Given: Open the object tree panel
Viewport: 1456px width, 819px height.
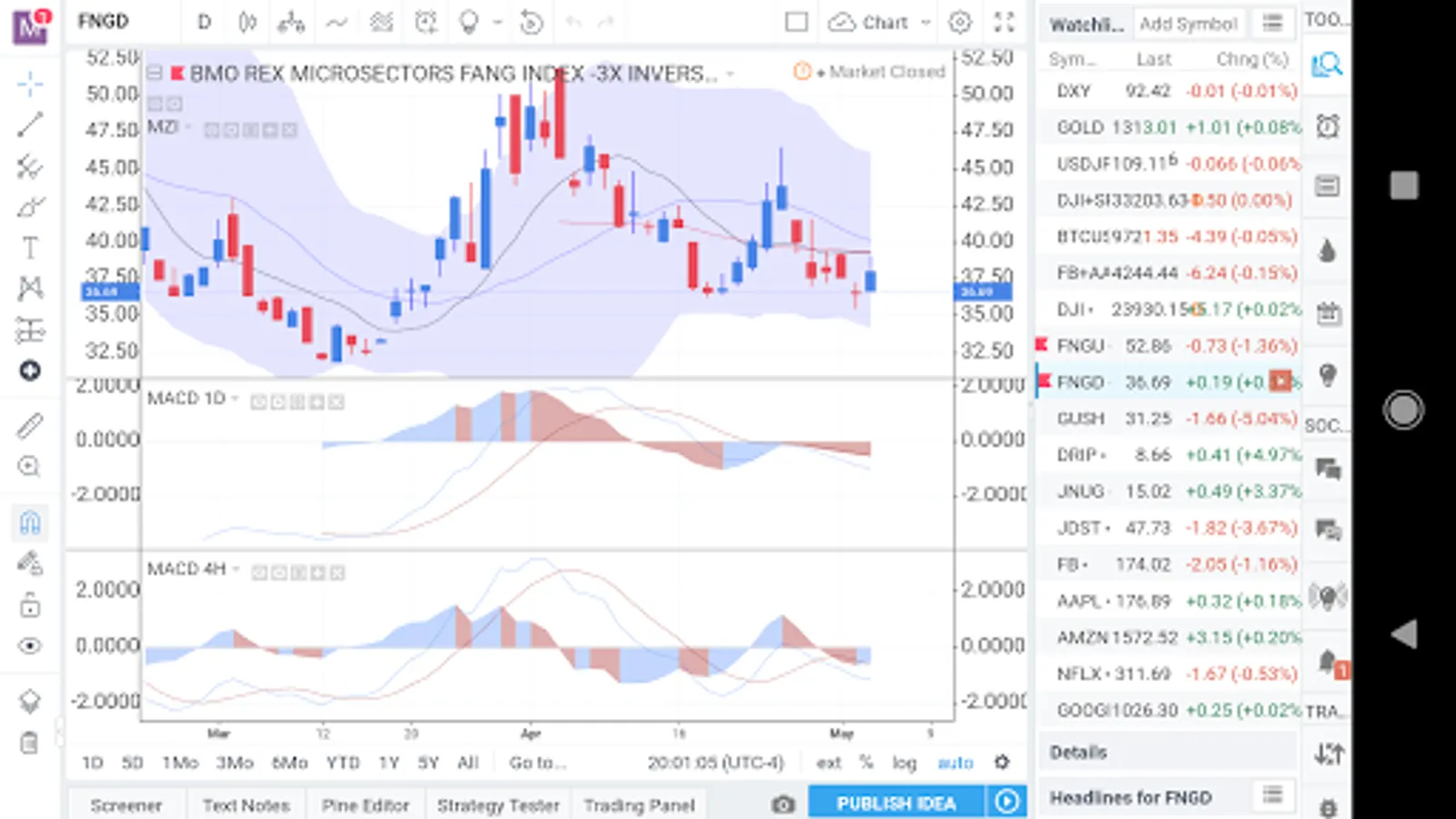Looking at the screenshot, I should click(x=30, y=701).
